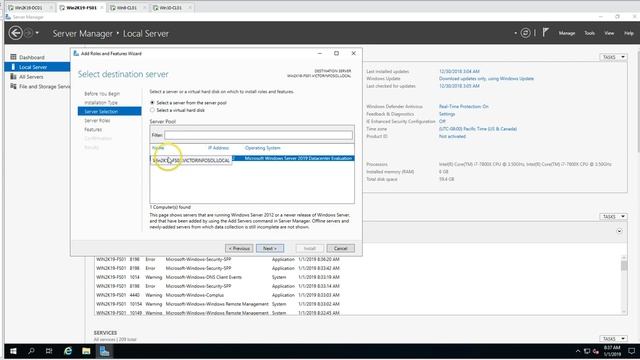Show hidden system tray icons
This screenshot has height=360, width=640.
click(x=578, y=351)
